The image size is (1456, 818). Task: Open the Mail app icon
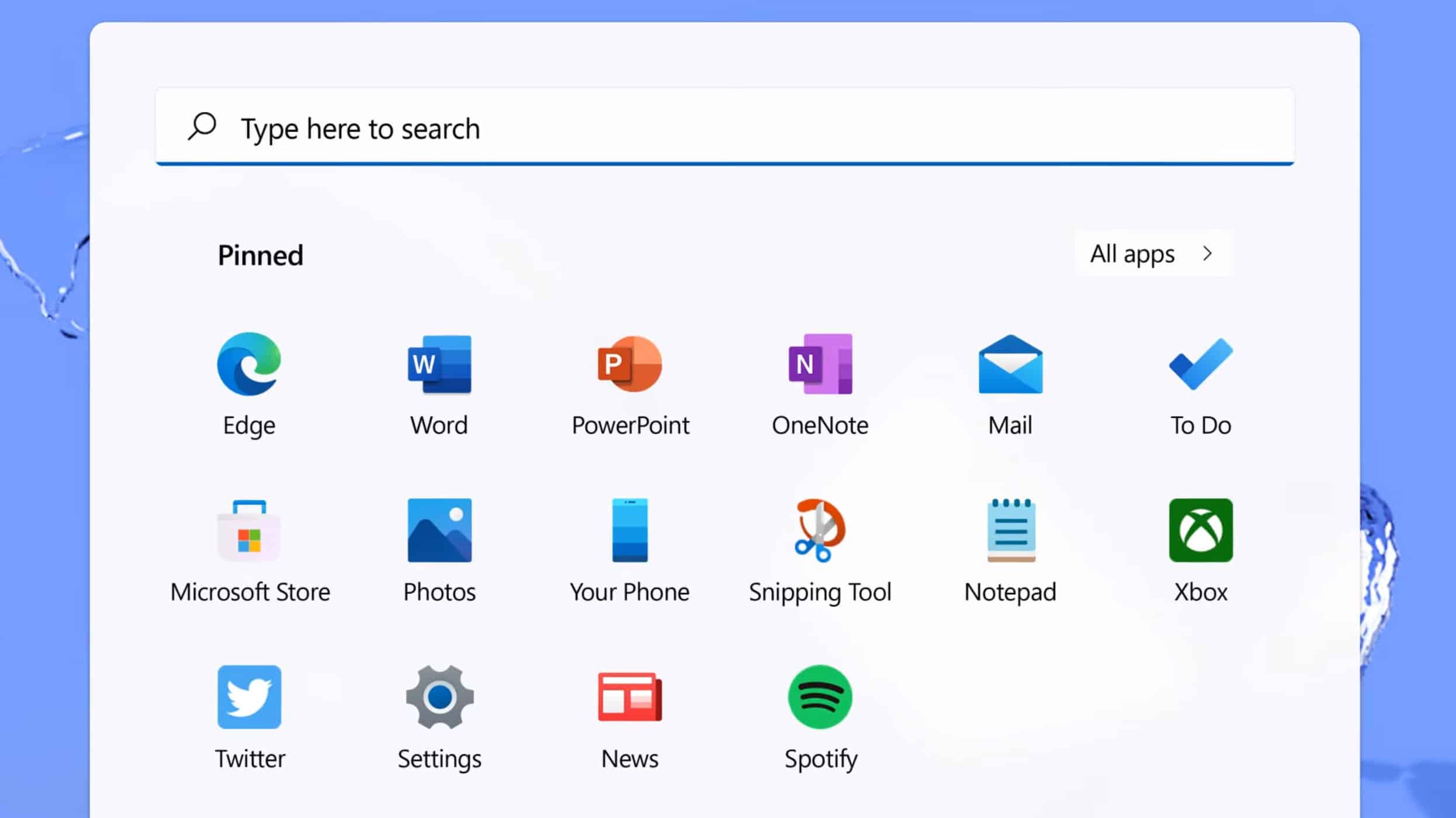[x=1010, y=364]
